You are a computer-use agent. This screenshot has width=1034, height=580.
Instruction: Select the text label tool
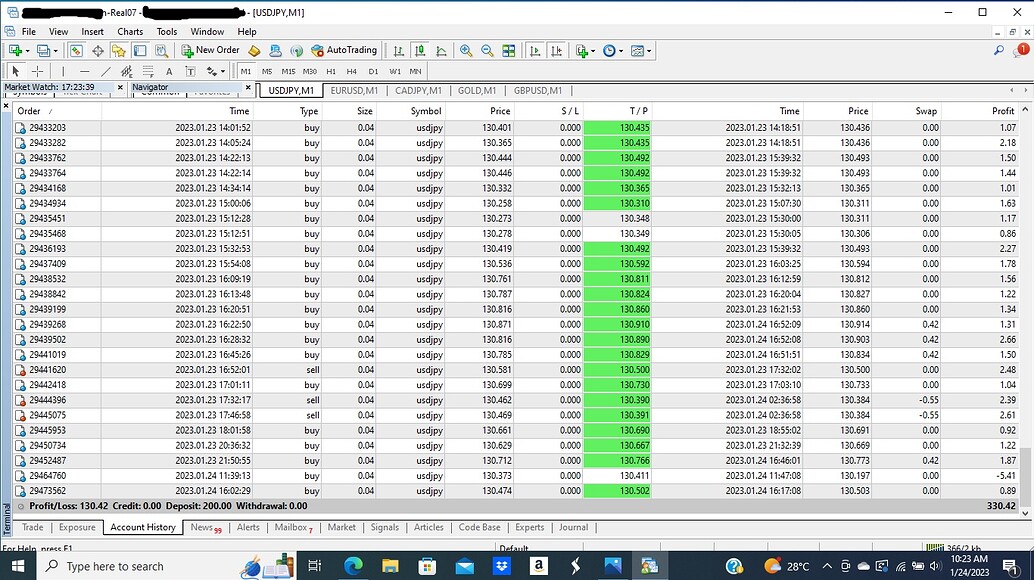(x=190, y=71)
